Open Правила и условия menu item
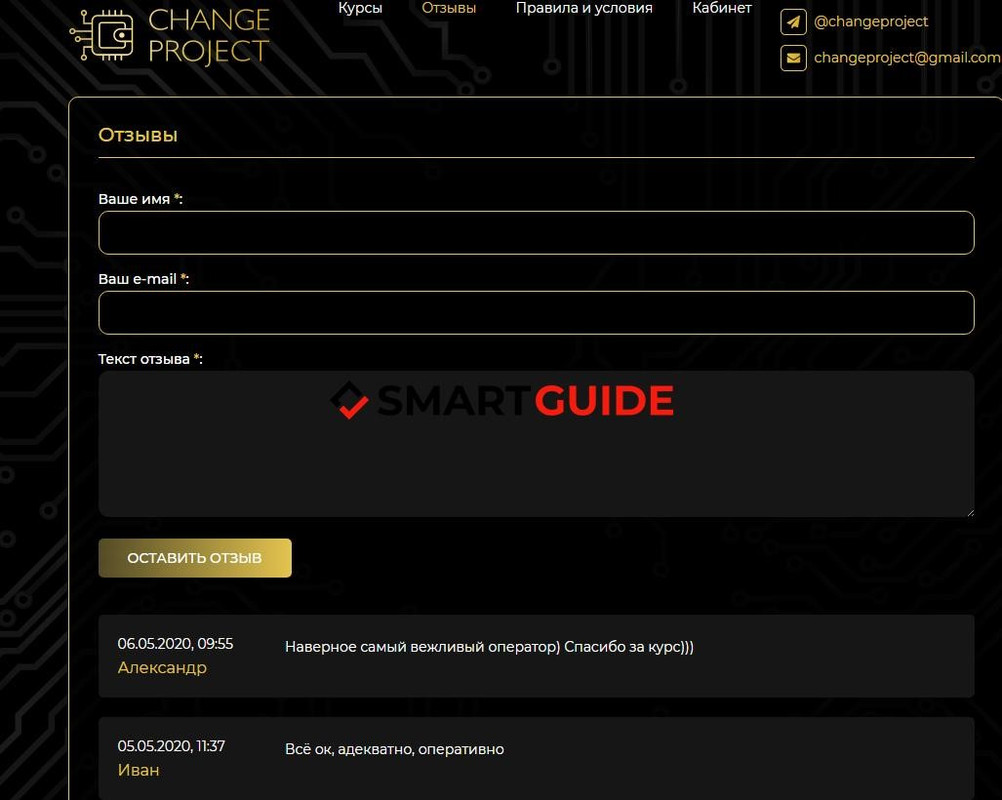Viewport: 1002px width, 800px height. click(584, 8)
